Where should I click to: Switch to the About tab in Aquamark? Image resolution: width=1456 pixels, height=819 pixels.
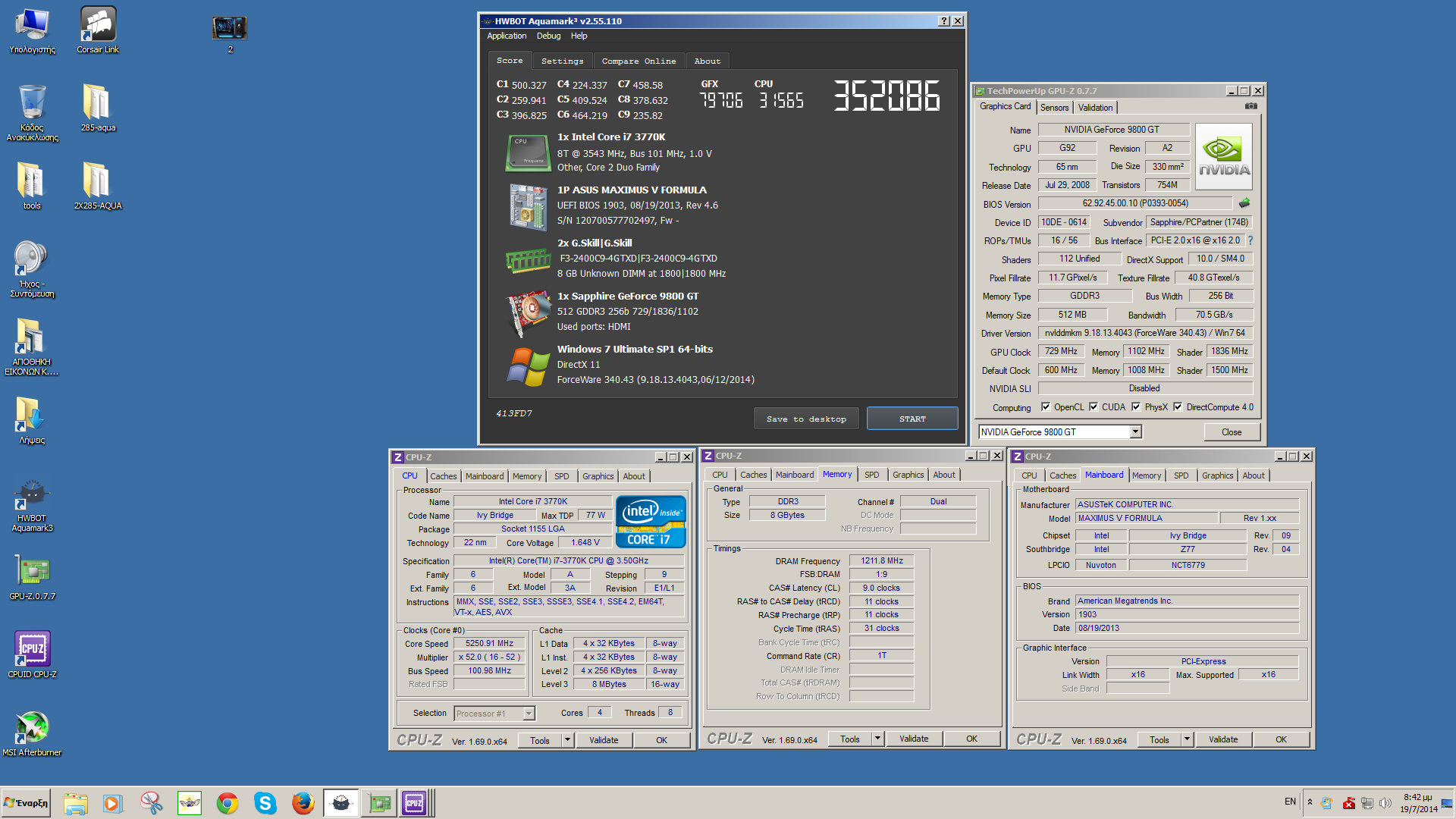tap(707, 61)
